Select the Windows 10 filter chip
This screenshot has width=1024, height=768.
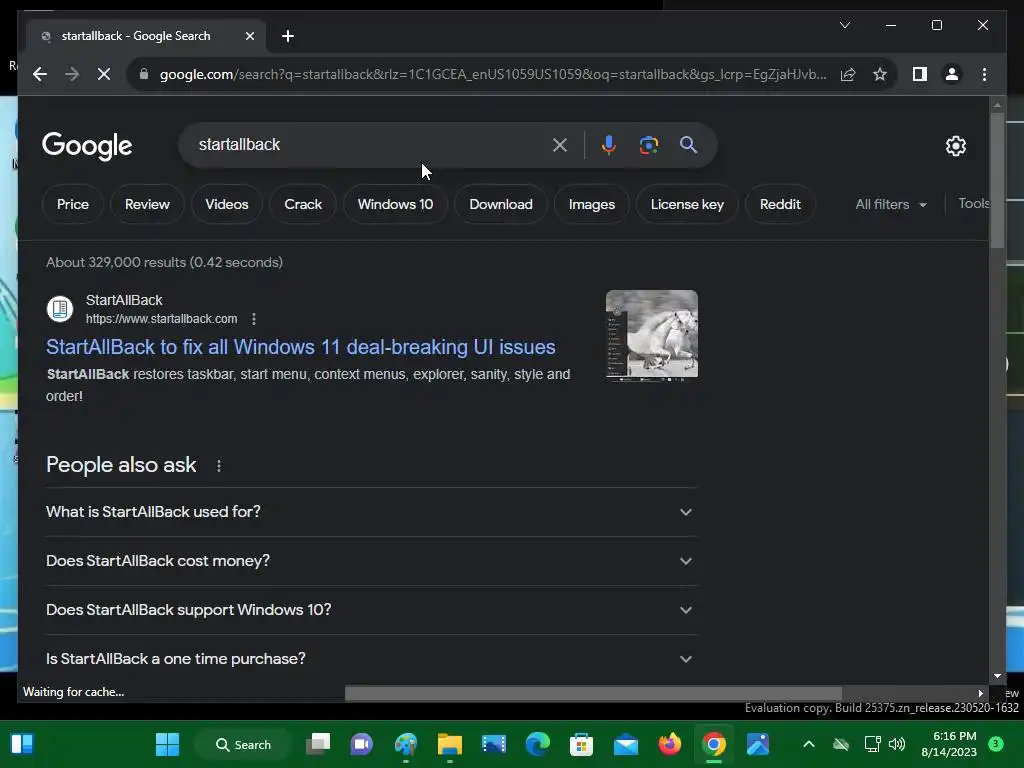coord(395,204)
